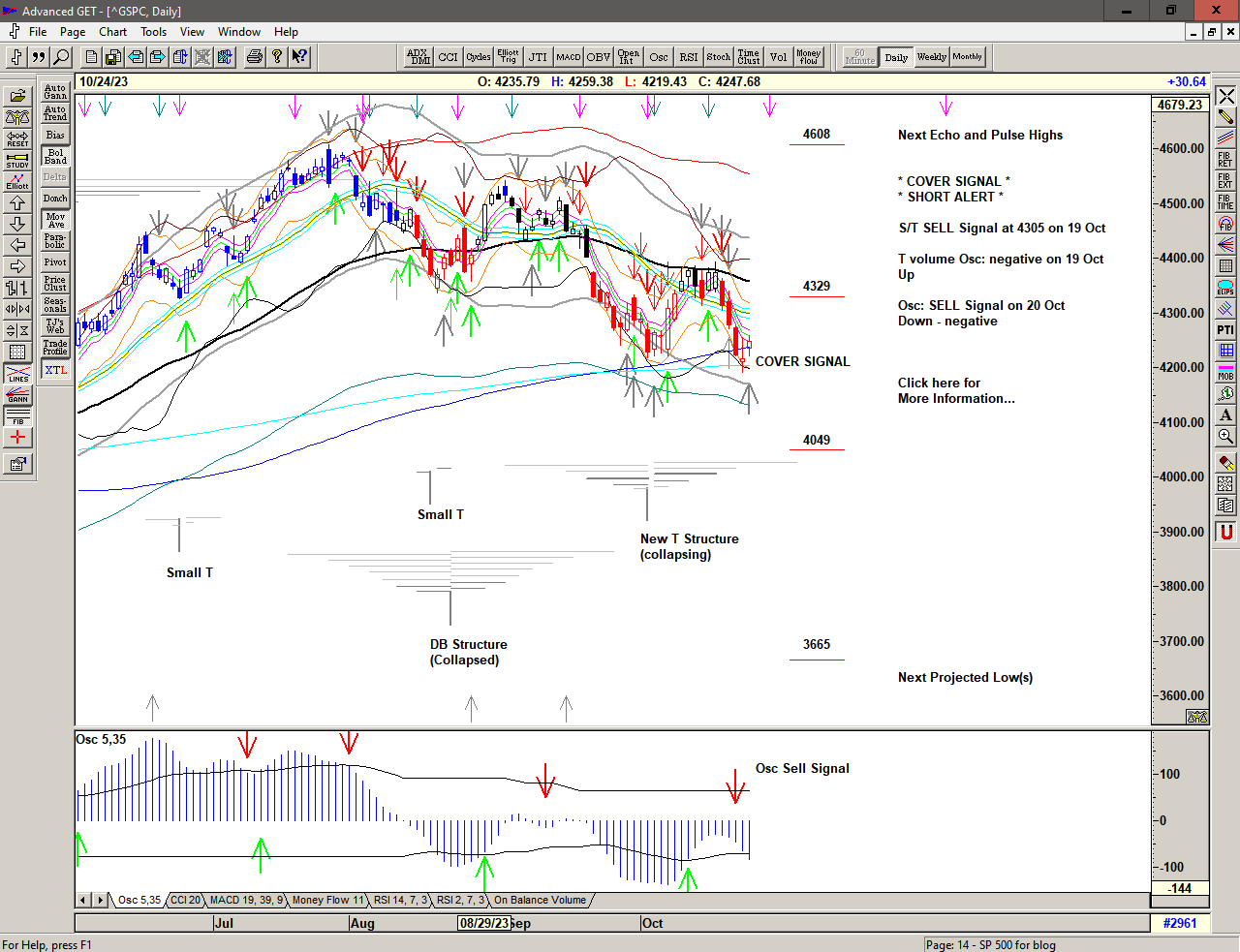Click the RESET scale icon
This screenshot has width=1240, height=952.
tap(17, 138)
